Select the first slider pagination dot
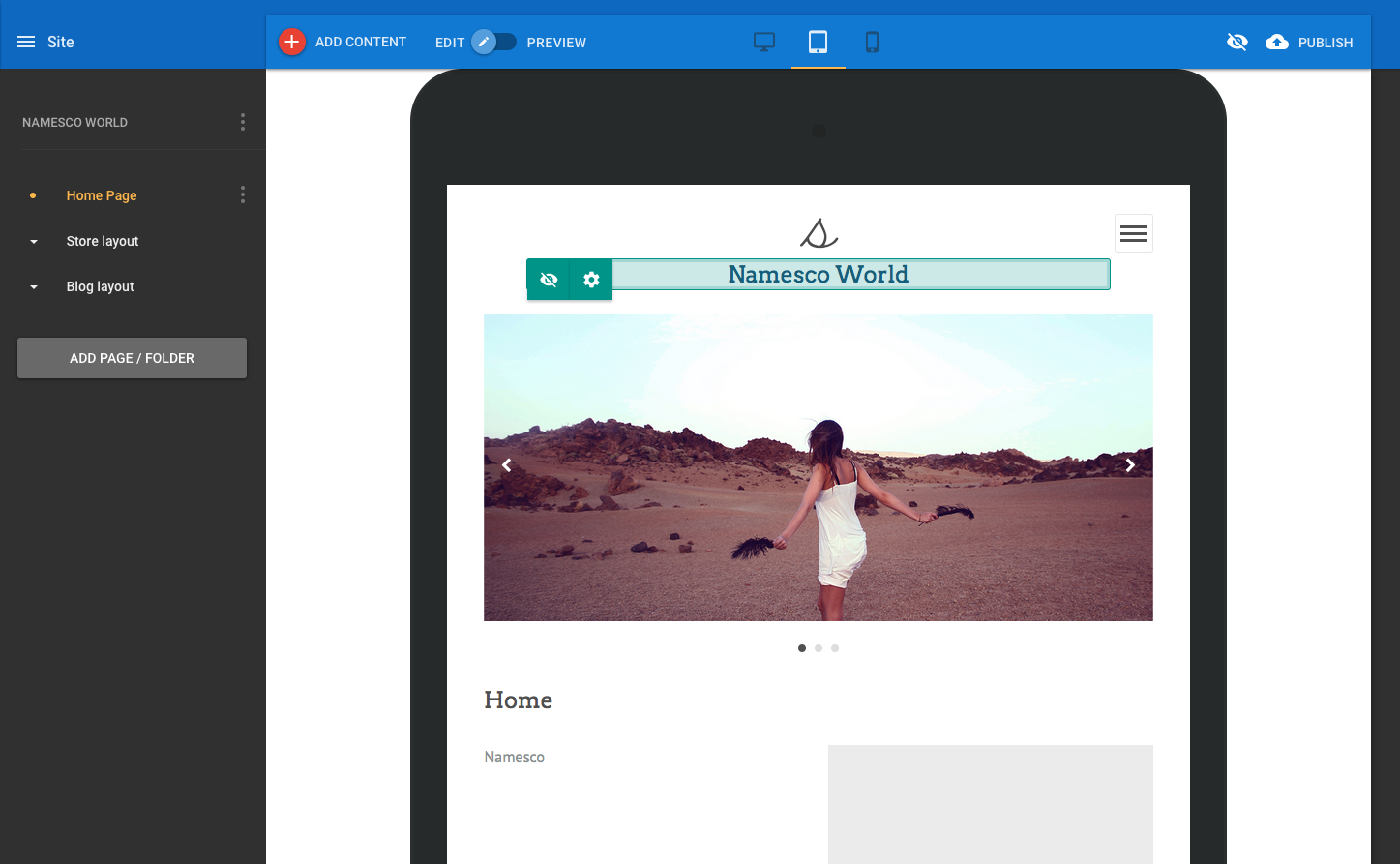The height and width of the screenshot is (864, 1400). click(802, 648)
